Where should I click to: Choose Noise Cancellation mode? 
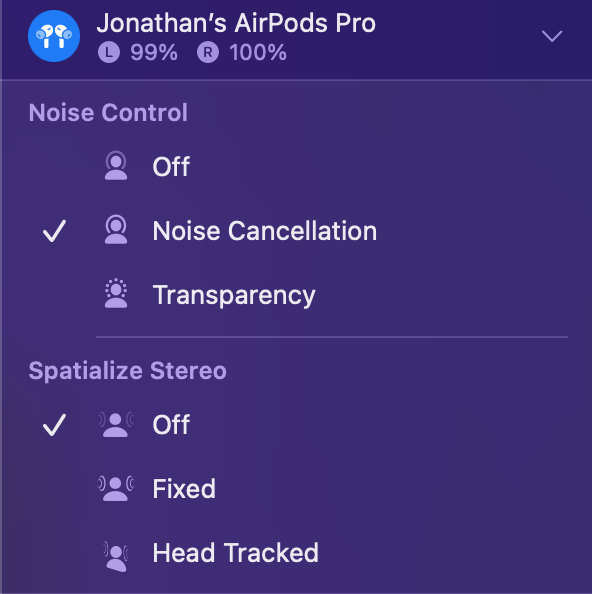(x=296, y=230)
